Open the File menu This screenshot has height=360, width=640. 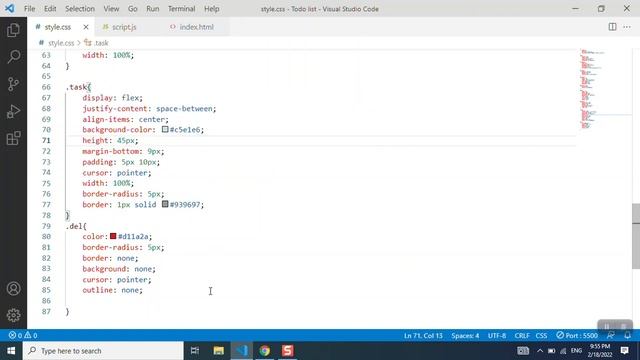(x=29, y=9)
